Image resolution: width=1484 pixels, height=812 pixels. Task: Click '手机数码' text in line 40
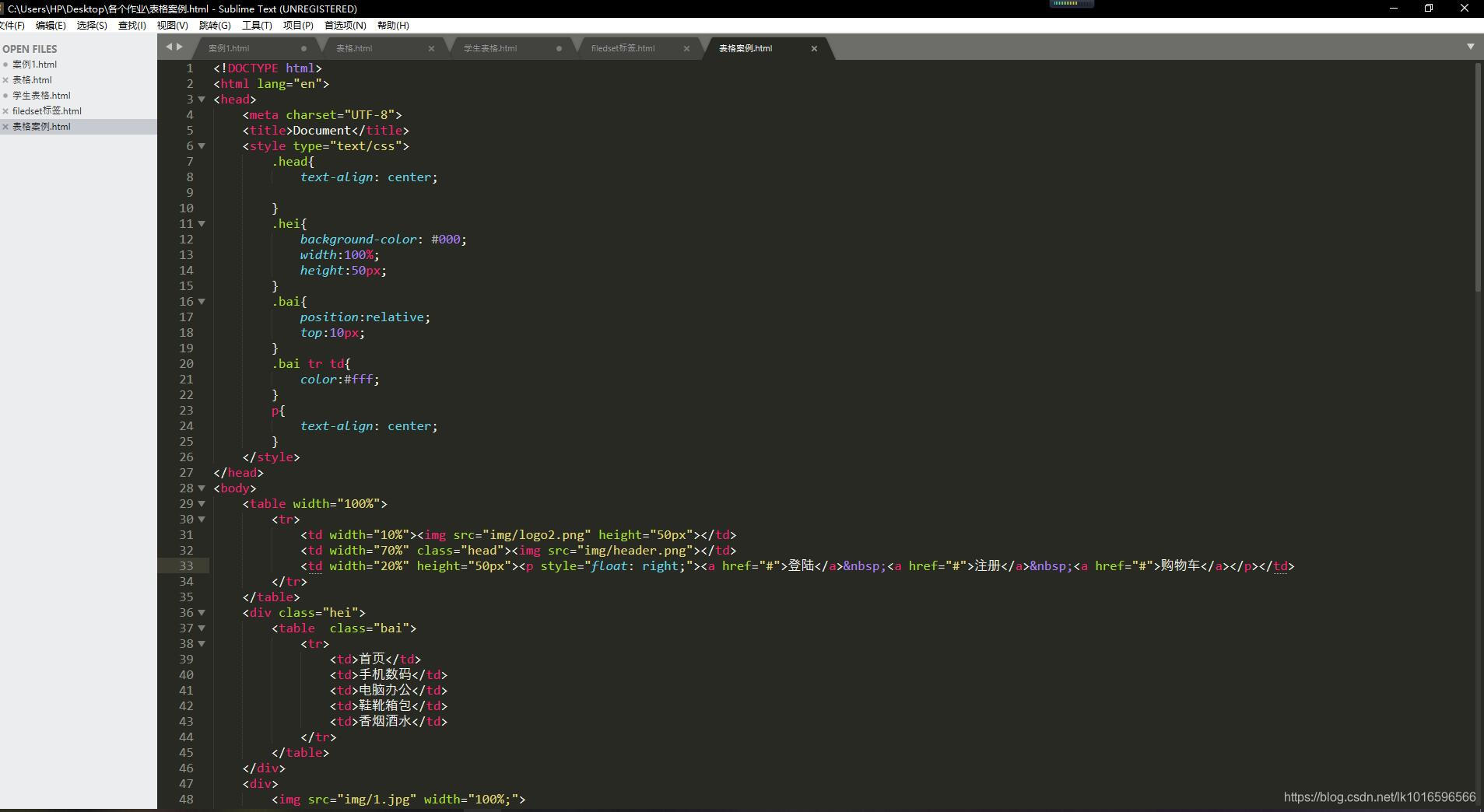point(384,675)
